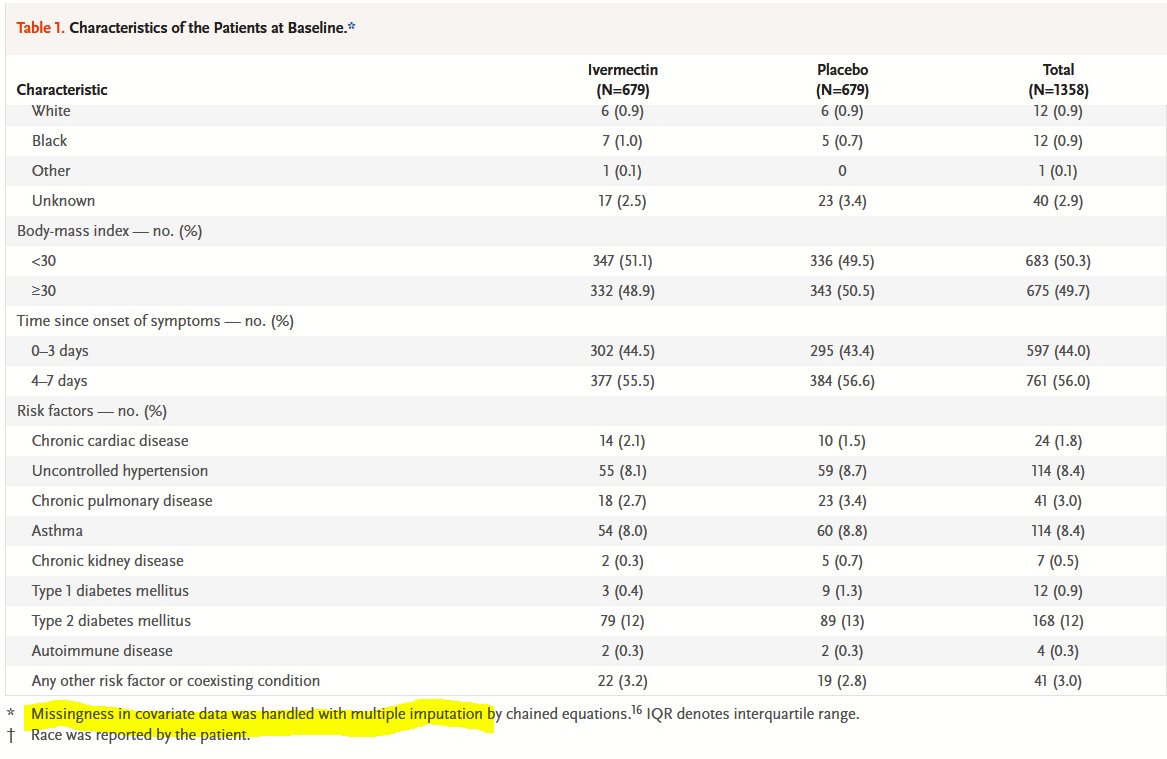Click 'Race was reported by the patient' footnote

(x=141, y=735)
